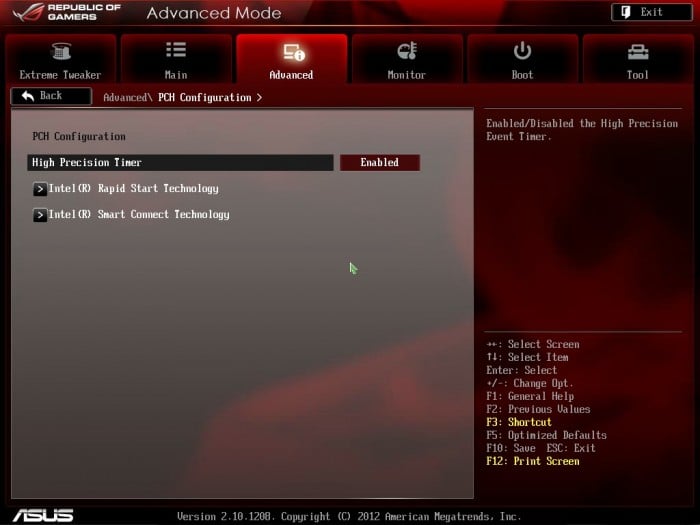This screenshot has height=525, width=700.
Task: Select the High Precision Timer row
Action: tap(180, 162)
